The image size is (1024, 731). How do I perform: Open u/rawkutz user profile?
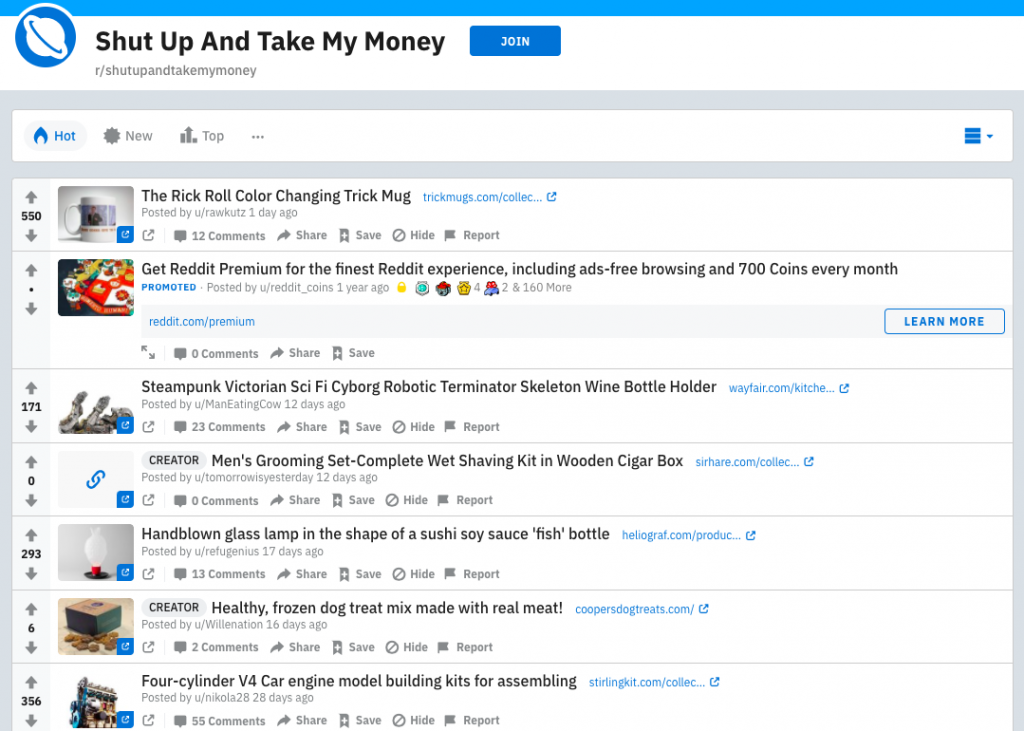pyautogui.click(x=220, y=212)
